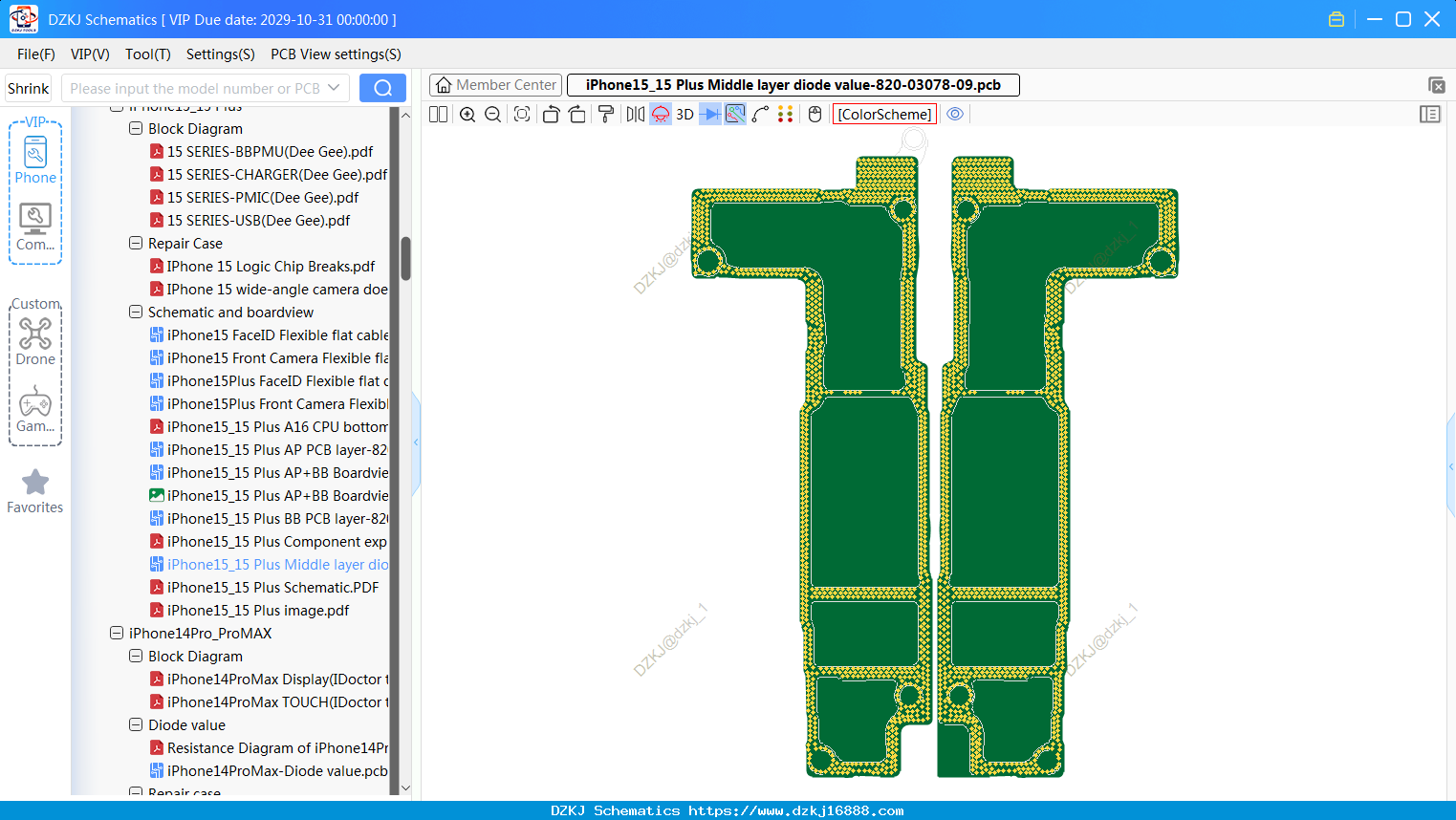Select the Computer category icon
The width and height of the screenshot is (1456, 820).
35,227
